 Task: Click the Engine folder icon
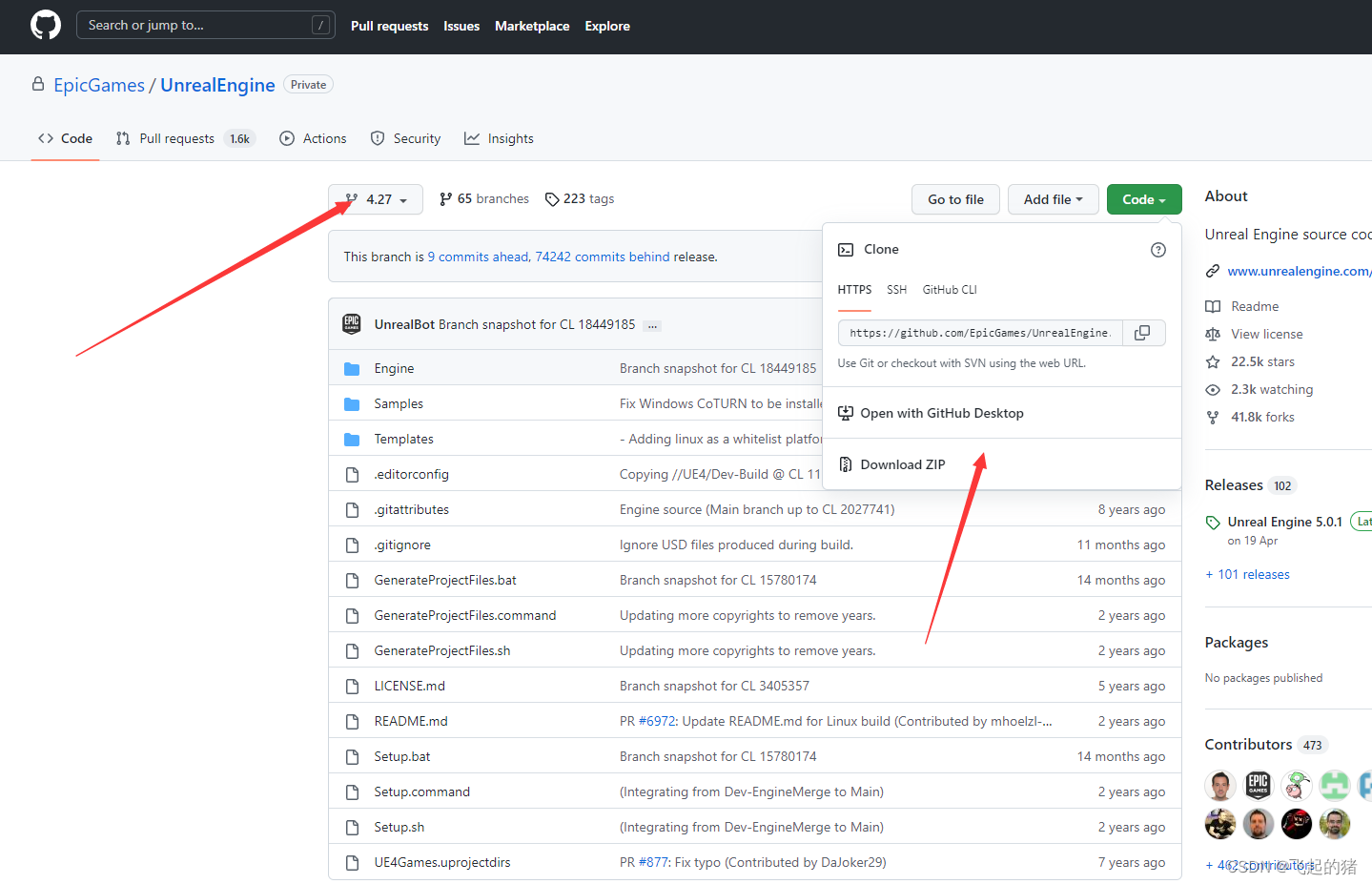(x=352, y=369)
